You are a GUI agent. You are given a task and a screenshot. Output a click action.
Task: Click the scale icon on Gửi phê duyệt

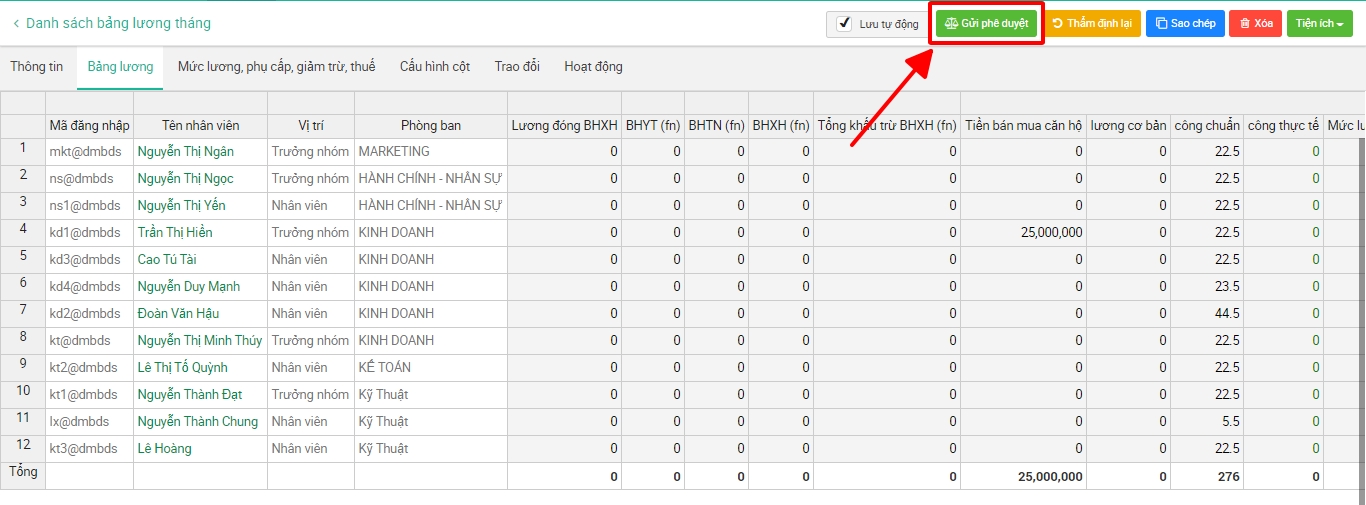tap(951, 23)
